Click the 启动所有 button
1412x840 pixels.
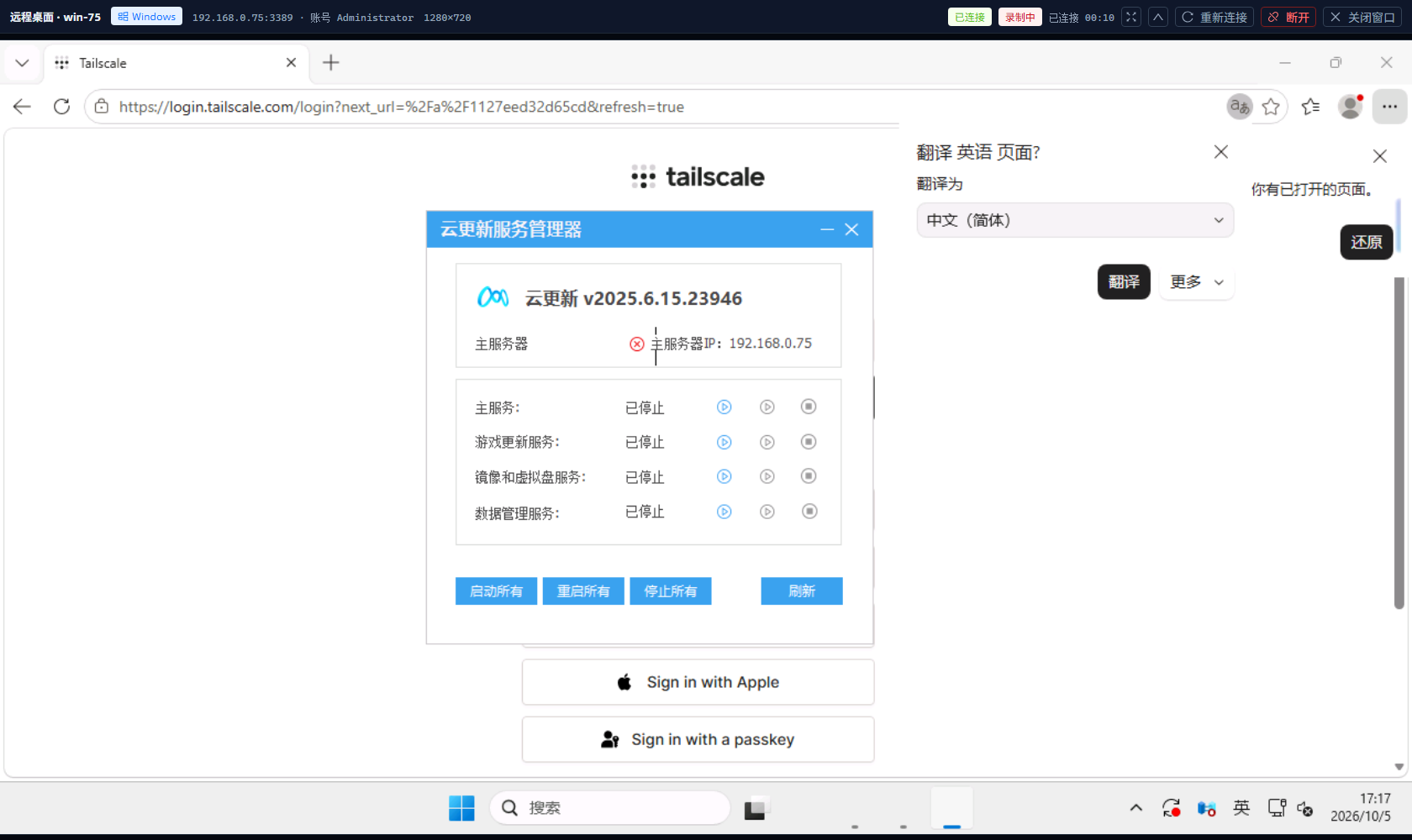click(496, 591)
